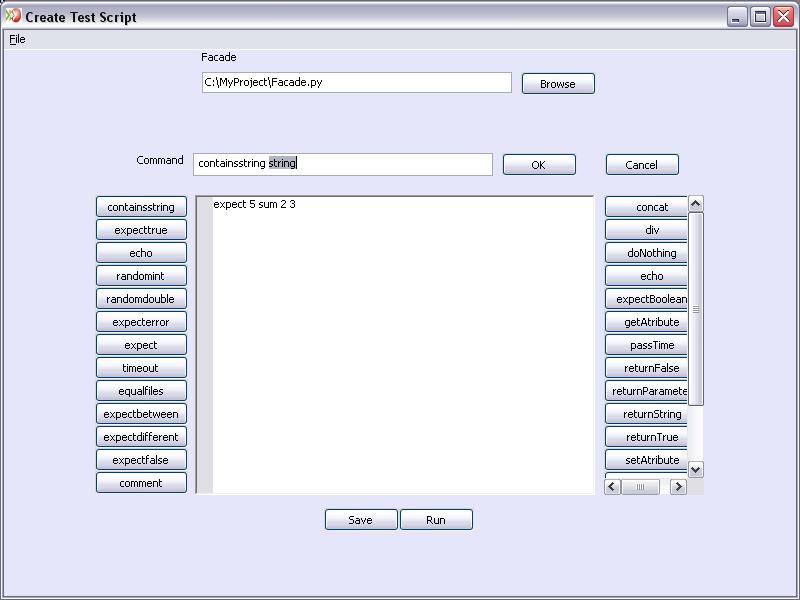800x600 pixels.
Task: Click into the Facade path field
Action: click(x=356, y=82)
